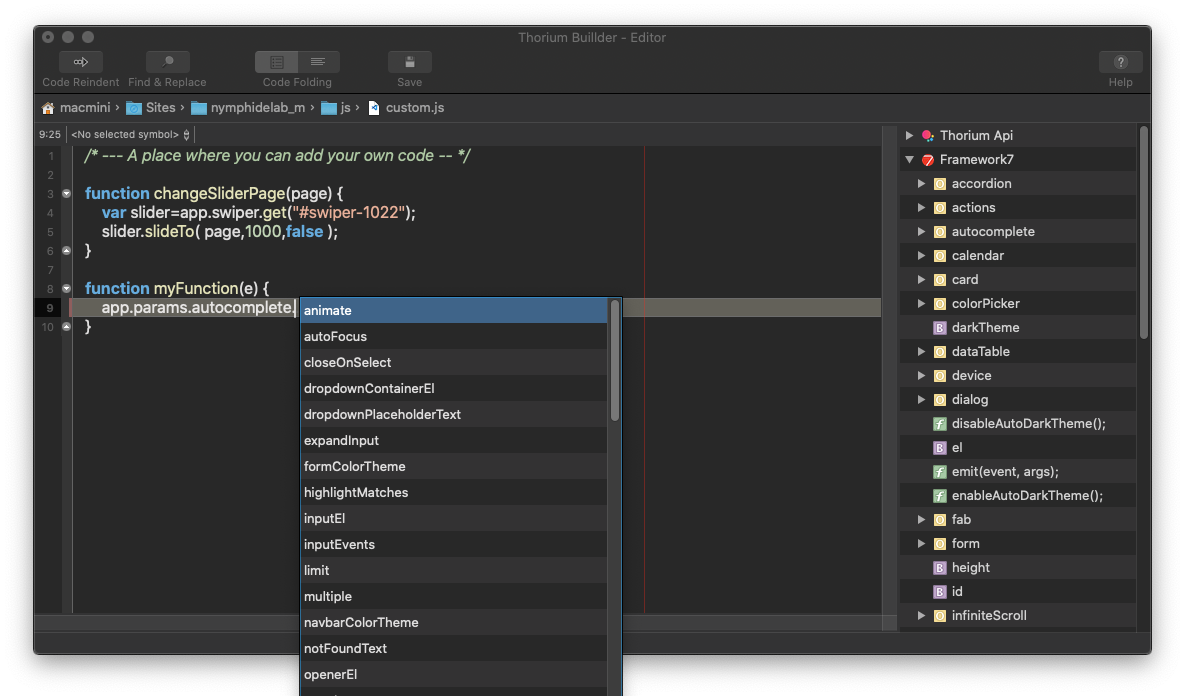Click the autocomplete popup scrollbar thumb
The width and height of the screenshot is (1185, 696).
coord(615,360)
